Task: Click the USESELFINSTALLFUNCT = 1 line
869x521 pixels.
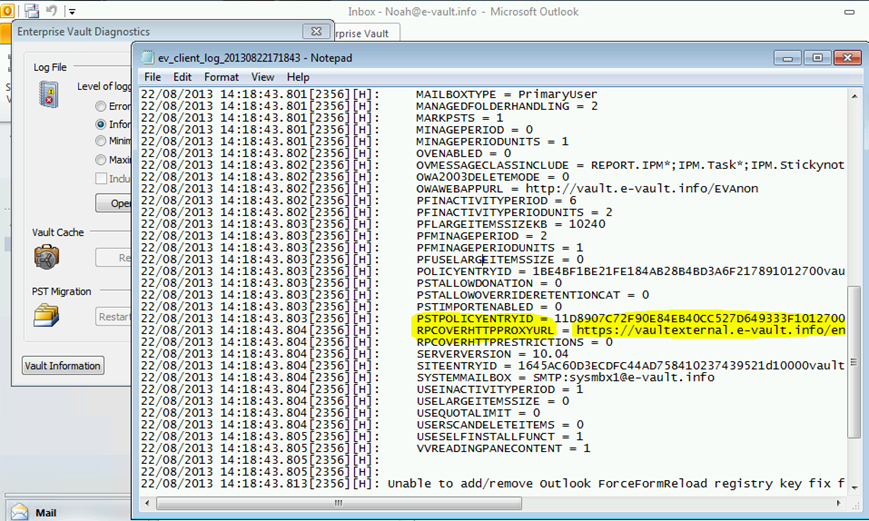Action: click(x=499, y=437)
